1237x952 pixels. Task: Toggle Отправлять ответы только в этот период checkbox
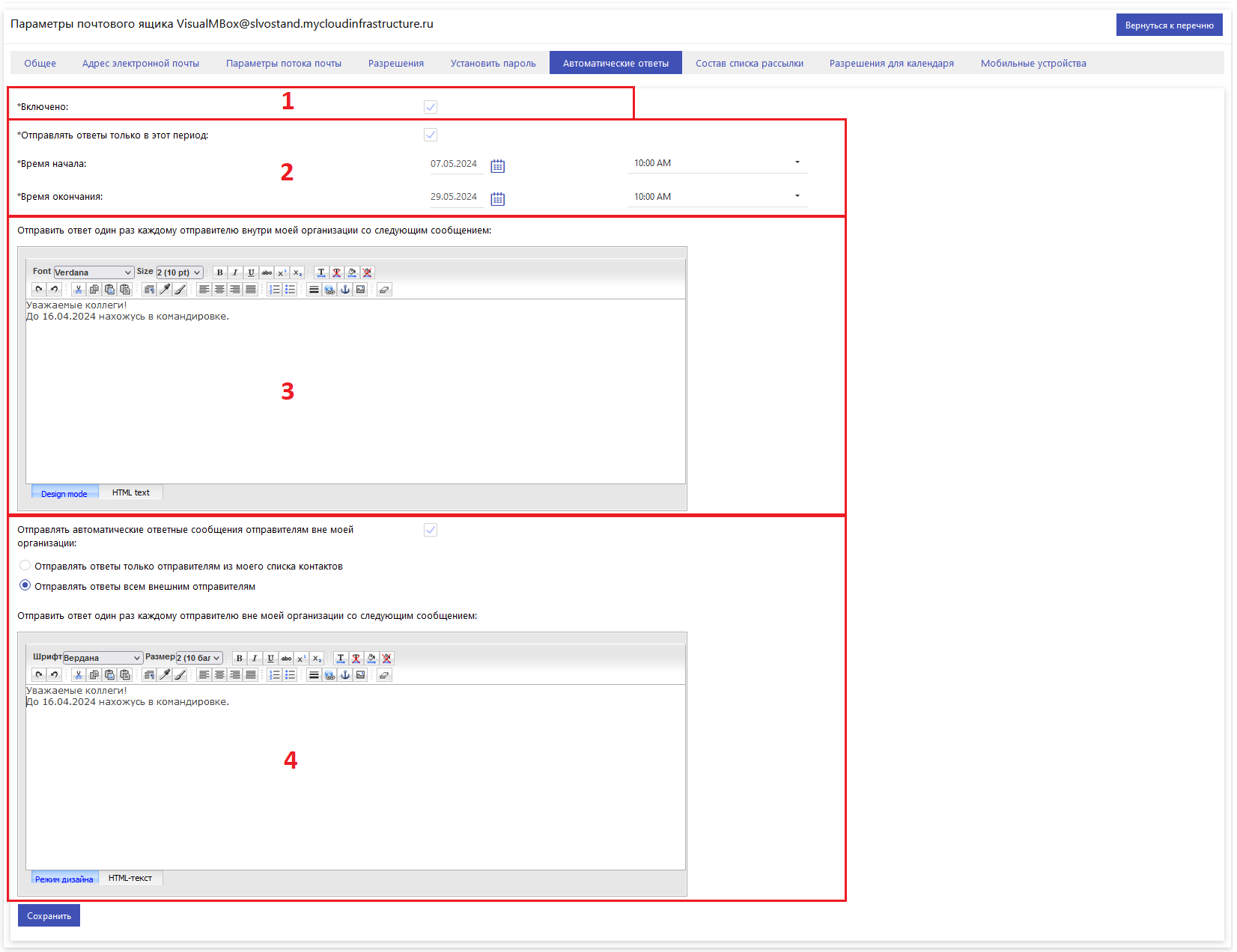(431, 135)
